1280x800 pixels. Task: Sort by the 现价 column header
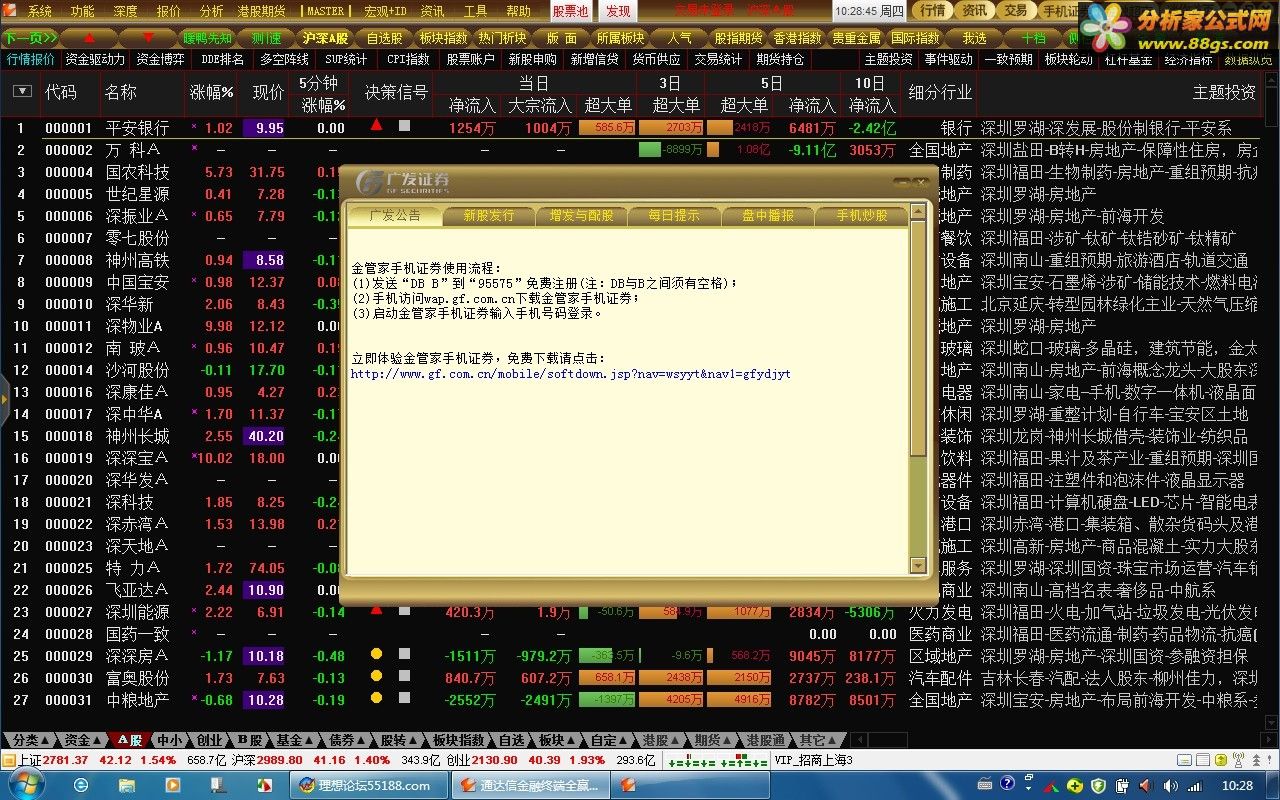pos(268,92)
